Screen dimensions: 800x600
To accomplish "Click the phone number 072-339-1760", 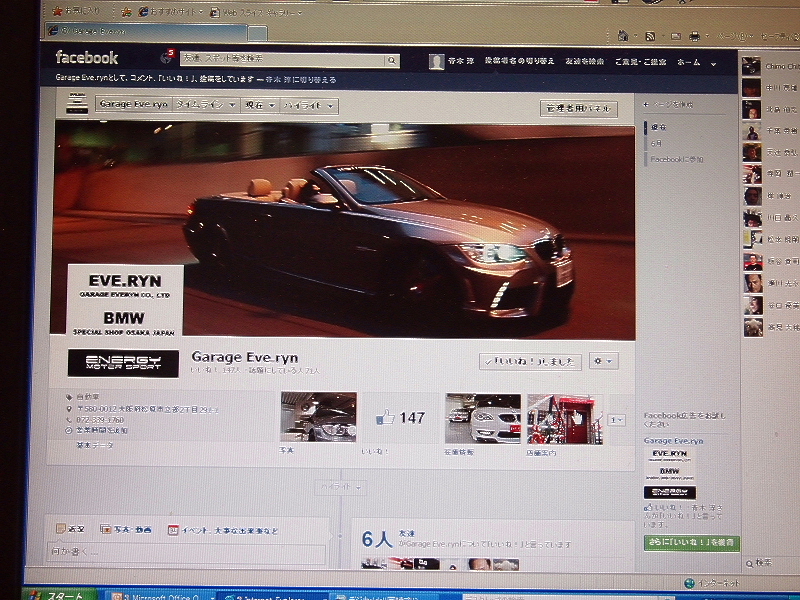I will coord(100,419).
